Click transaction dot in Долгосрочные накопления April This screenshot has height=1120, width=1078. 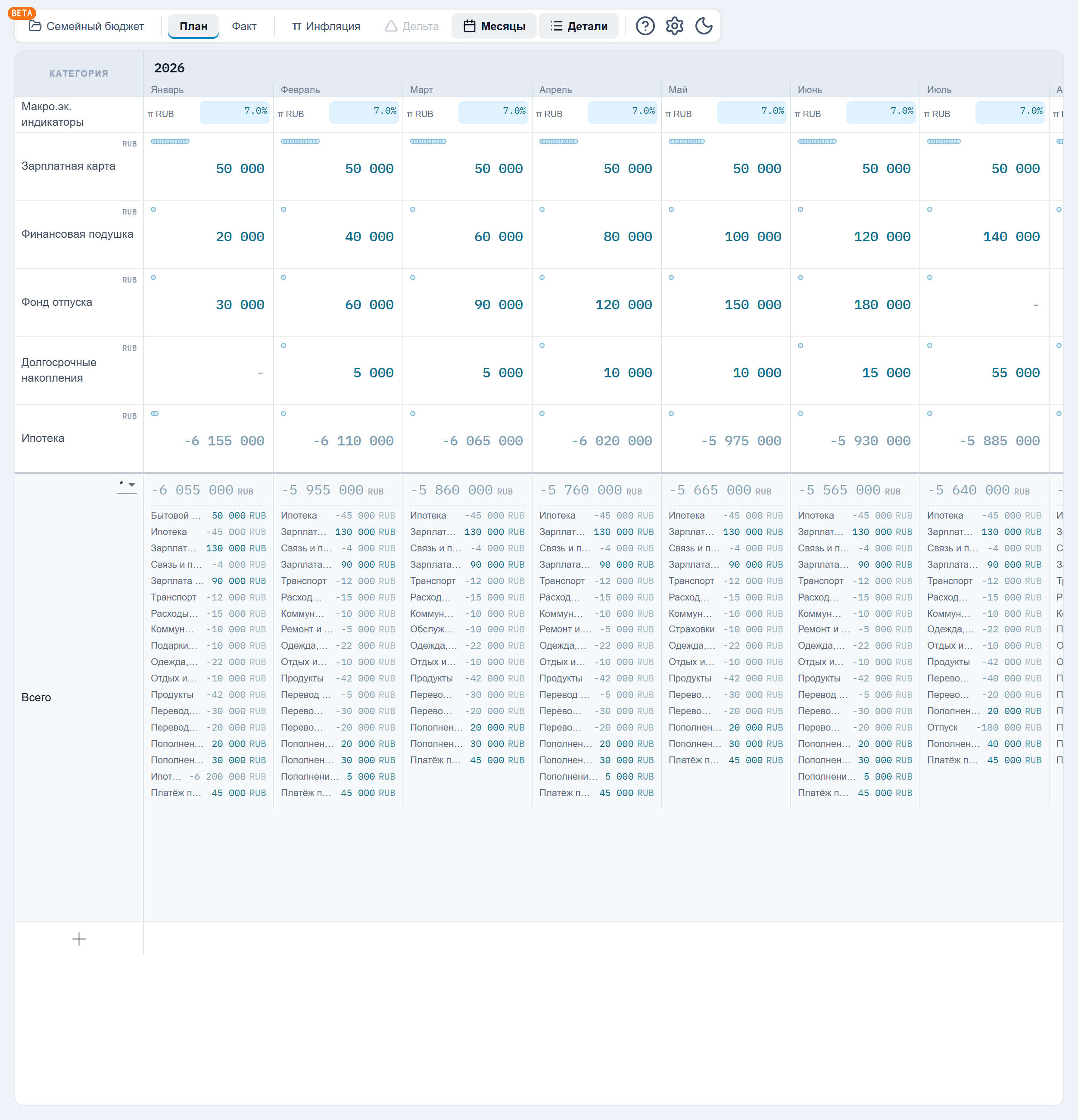click(x=542, y=346)
